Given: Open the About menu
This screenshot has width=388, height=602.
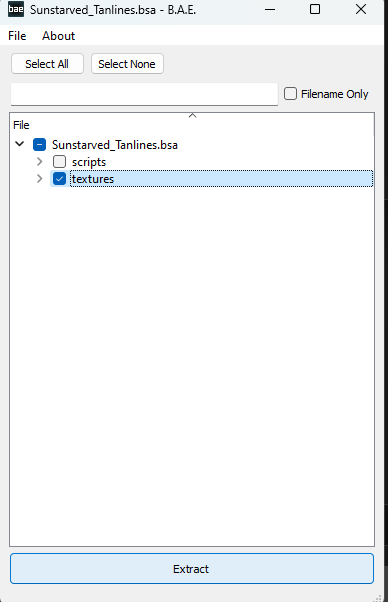Looking at the screenshot, I should coord(58,36).
